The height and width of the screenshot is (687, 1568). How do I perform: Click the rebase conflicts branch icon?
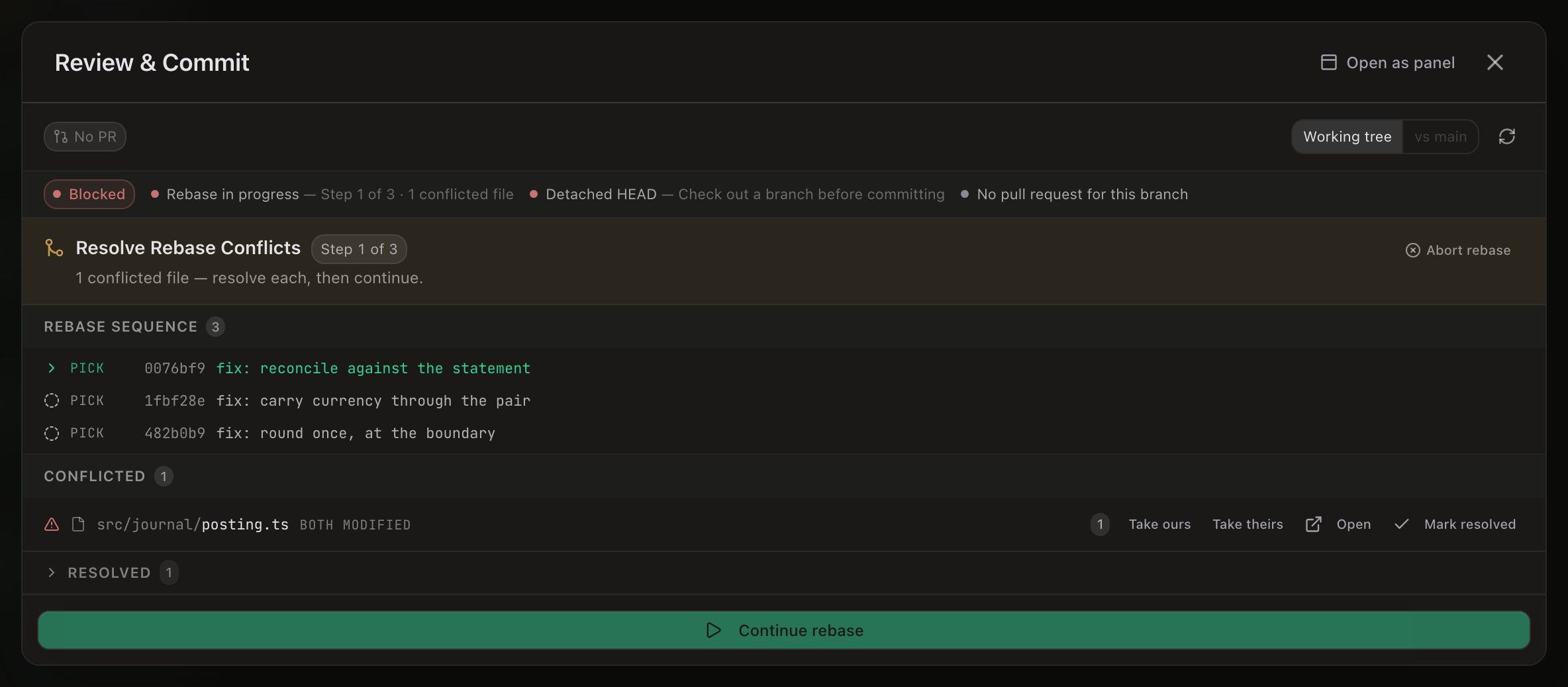coord(54,248)
